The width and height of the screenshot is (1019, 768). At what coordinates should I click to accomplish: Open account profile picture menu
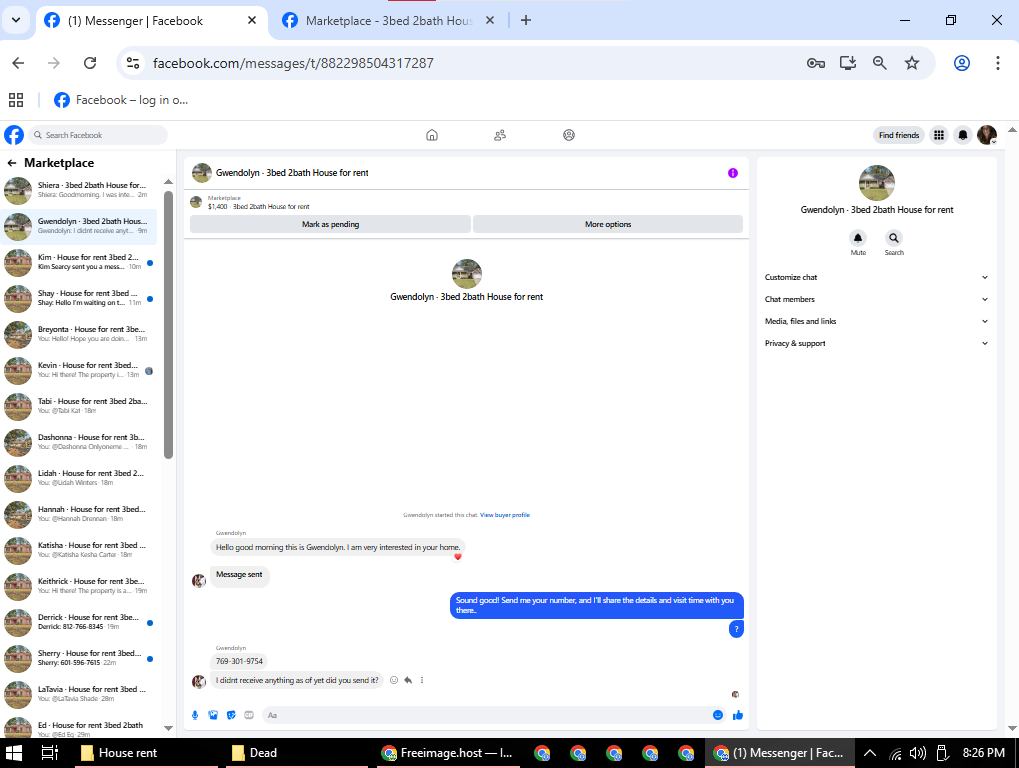[x=987, y=135]
